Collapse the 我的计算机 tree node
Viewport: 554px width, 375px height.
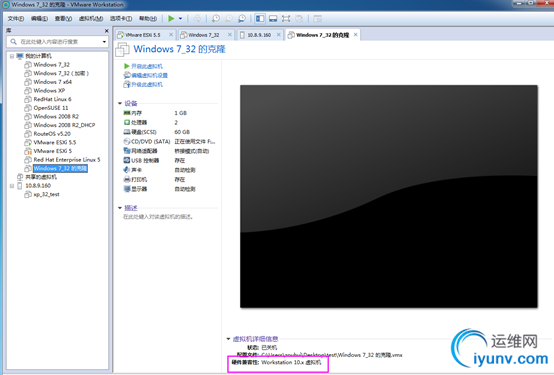pos(12,56)
